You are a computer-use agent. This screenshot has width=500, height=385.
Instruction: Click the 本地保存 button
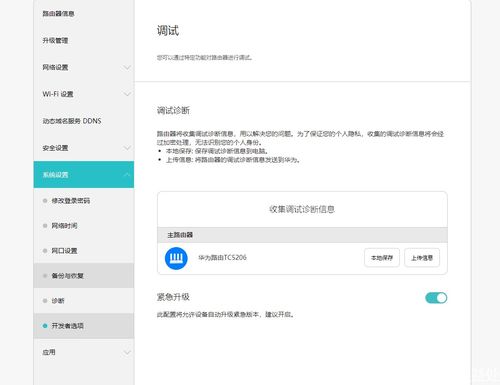click(x=382, y=258)
